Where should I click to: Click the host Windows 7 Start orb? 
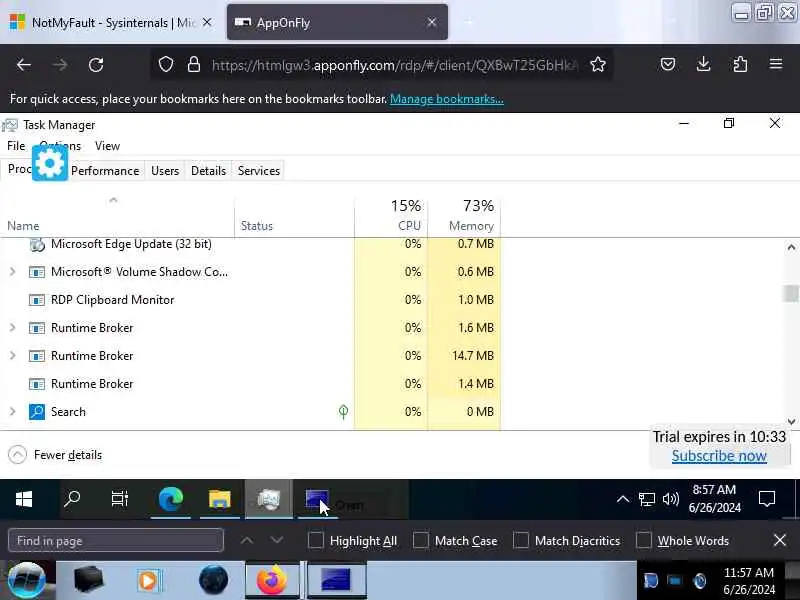pos(26,581)
